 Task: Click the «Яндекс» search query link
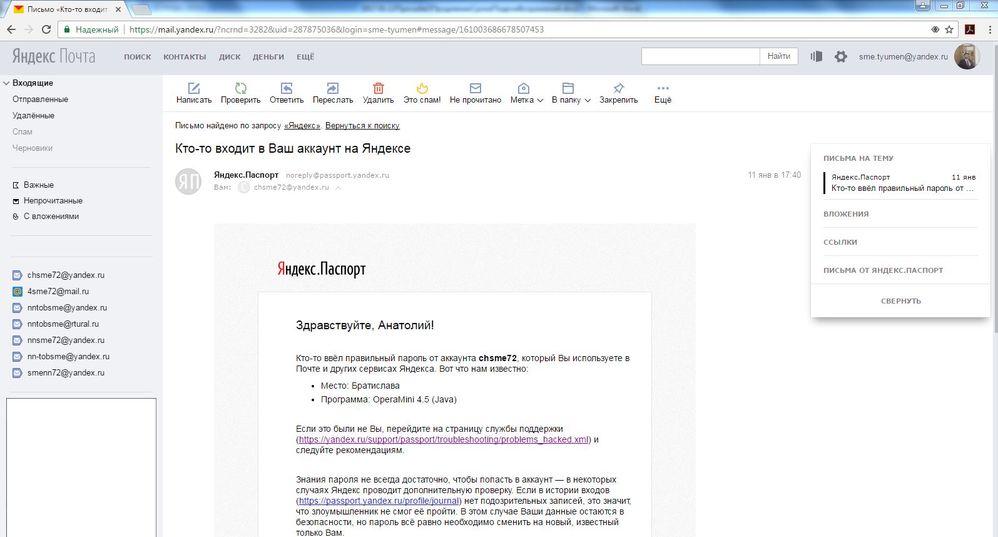[302, 126]
